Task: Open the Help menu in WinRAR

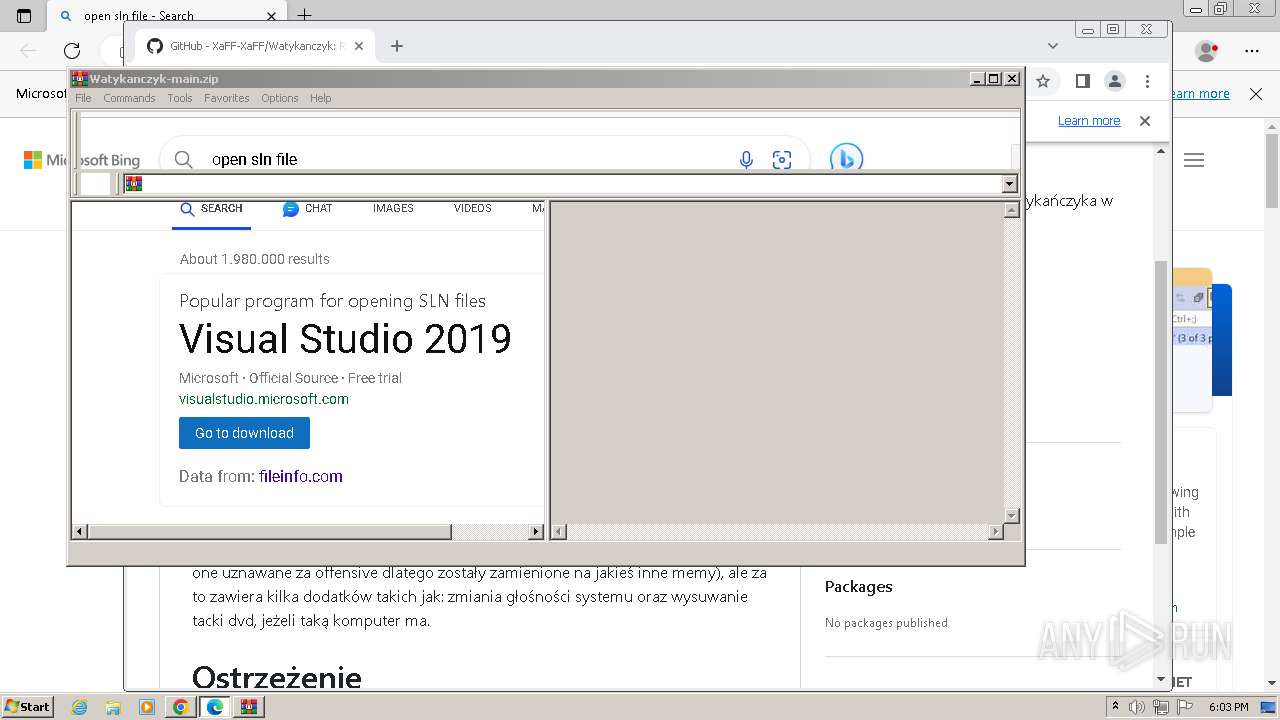Action: [x=320, y=98]
